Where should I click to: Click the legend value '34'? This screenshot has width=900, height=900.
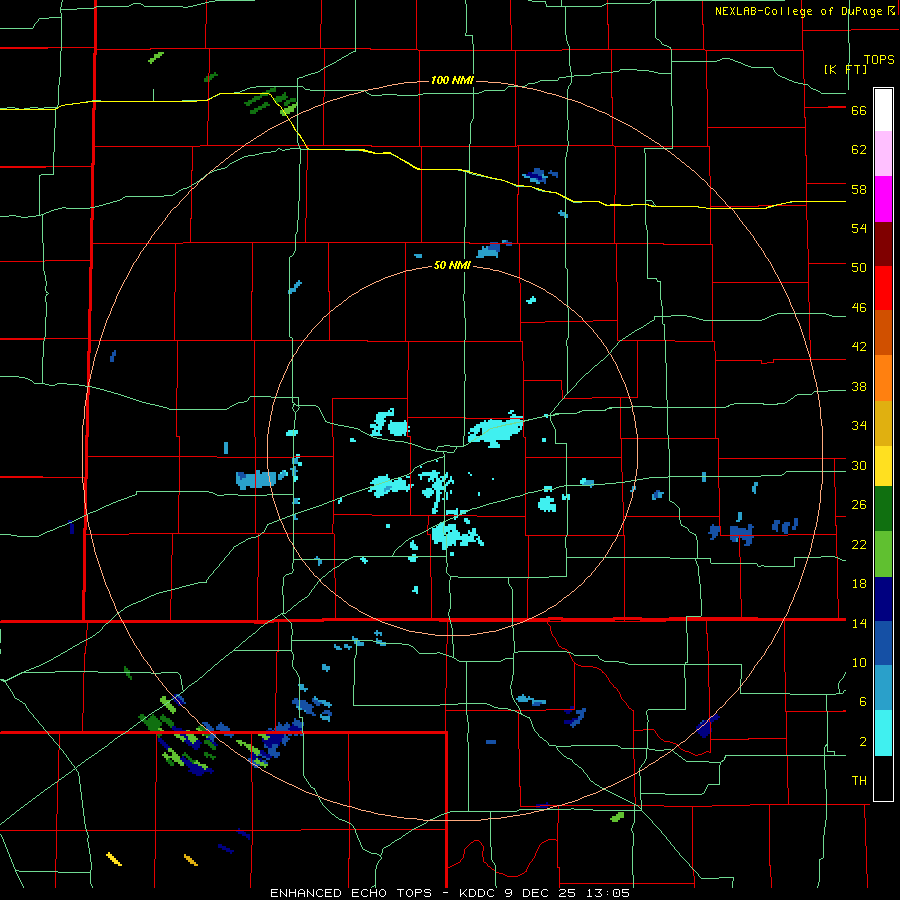point(859,426)
